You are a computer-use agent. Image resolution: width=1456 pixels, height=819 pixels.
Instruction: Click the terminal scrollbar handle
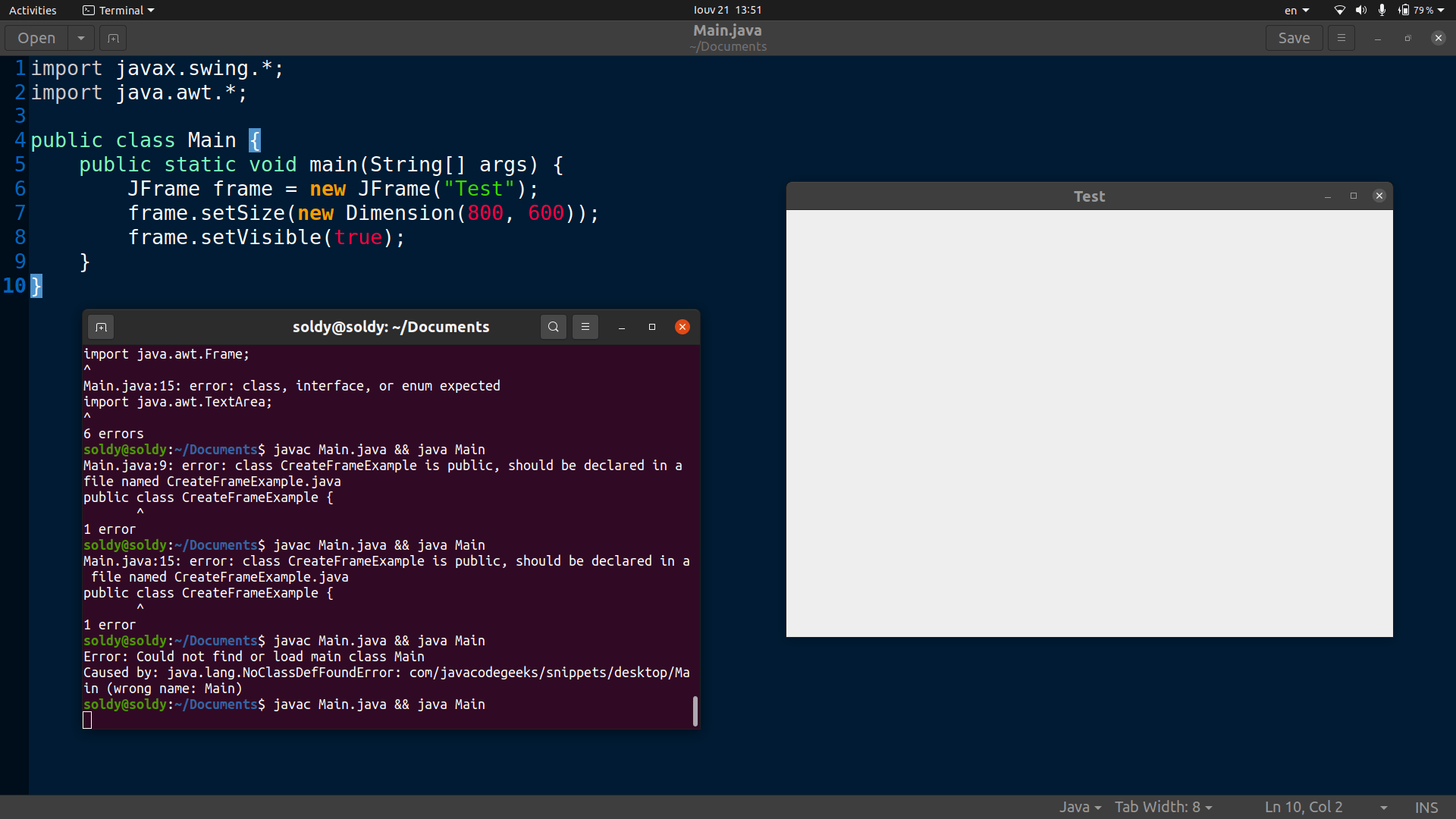[x=695, y=711]
